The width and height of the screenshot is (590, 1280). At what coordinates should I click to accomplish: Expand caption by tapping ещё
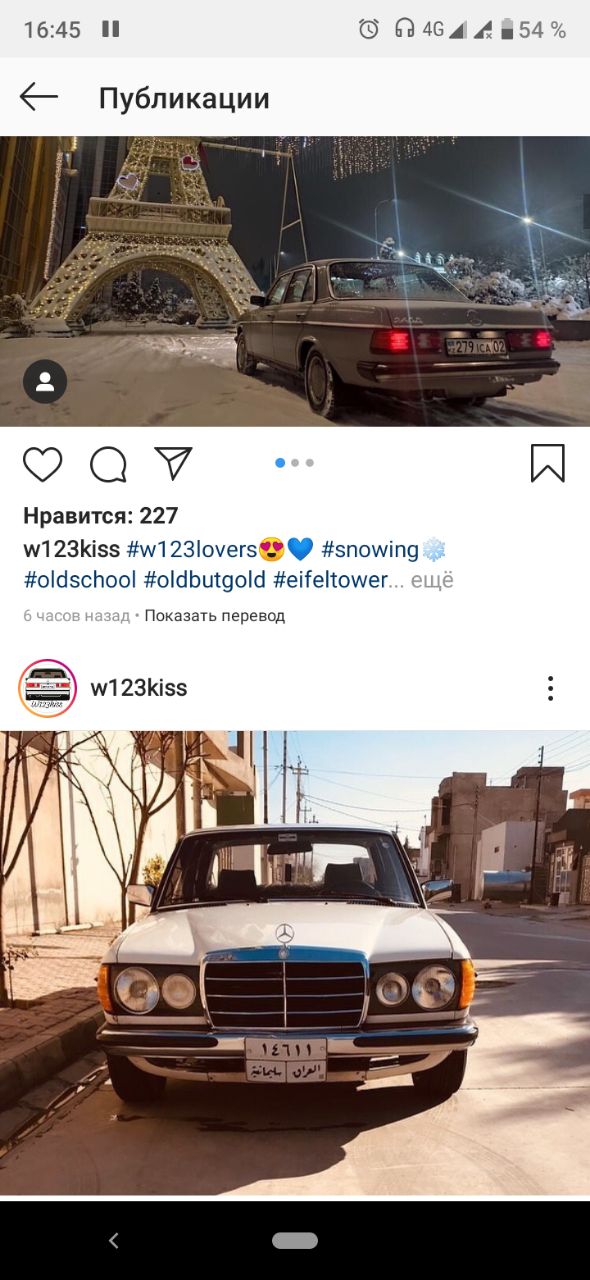[434, 579]
